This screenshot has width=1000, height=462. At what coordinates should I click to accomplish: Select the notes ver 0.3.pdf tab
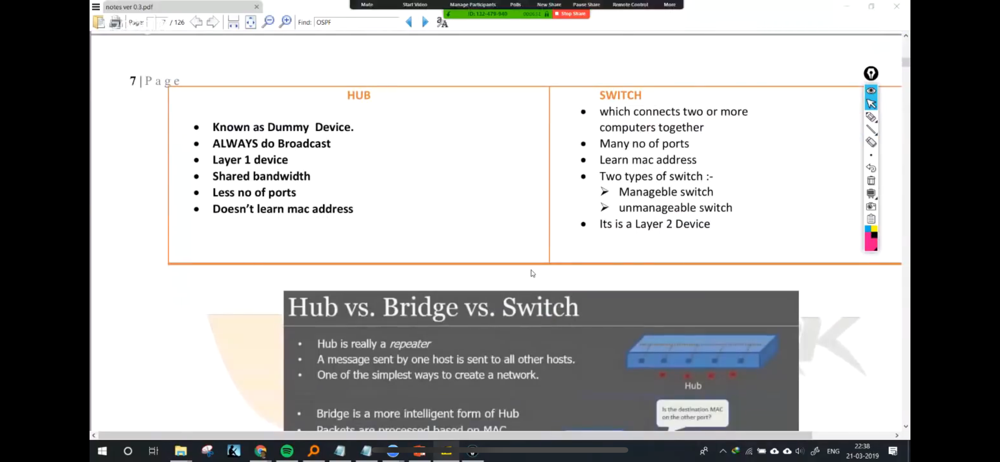point(182,7)
